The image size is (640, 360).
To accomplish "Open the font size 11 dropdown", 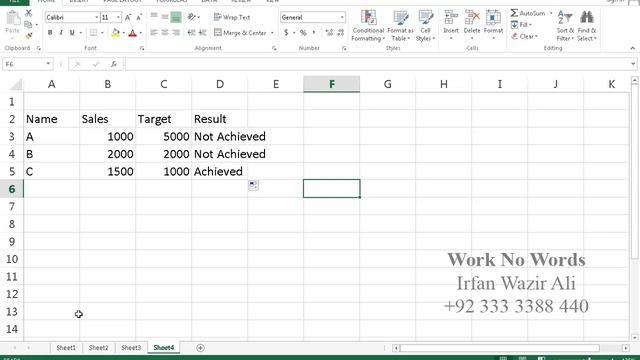I will point(118,17).
